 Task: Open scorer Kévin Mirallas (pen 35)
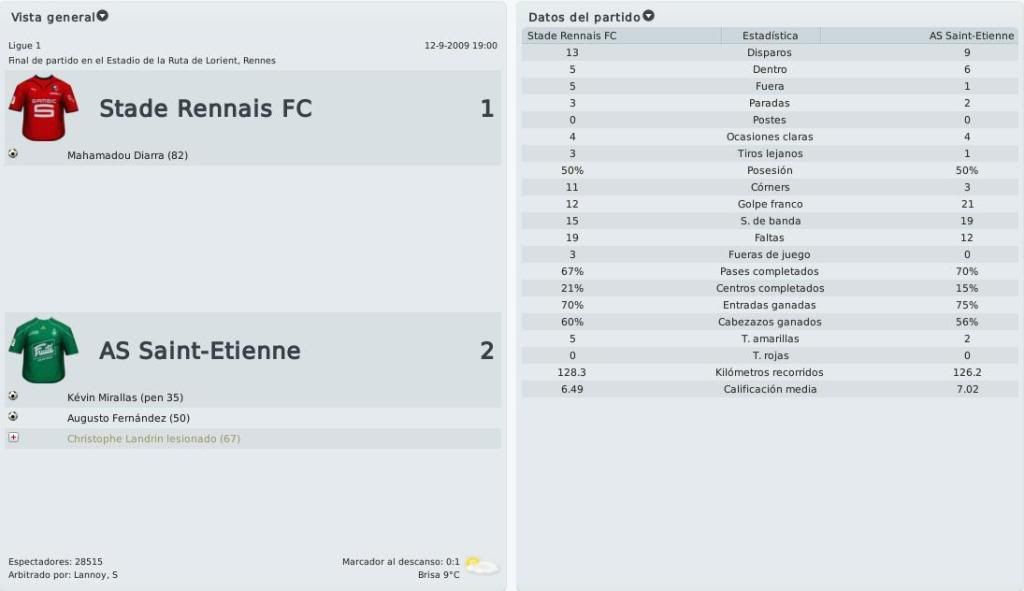click(x=125, y=398)
